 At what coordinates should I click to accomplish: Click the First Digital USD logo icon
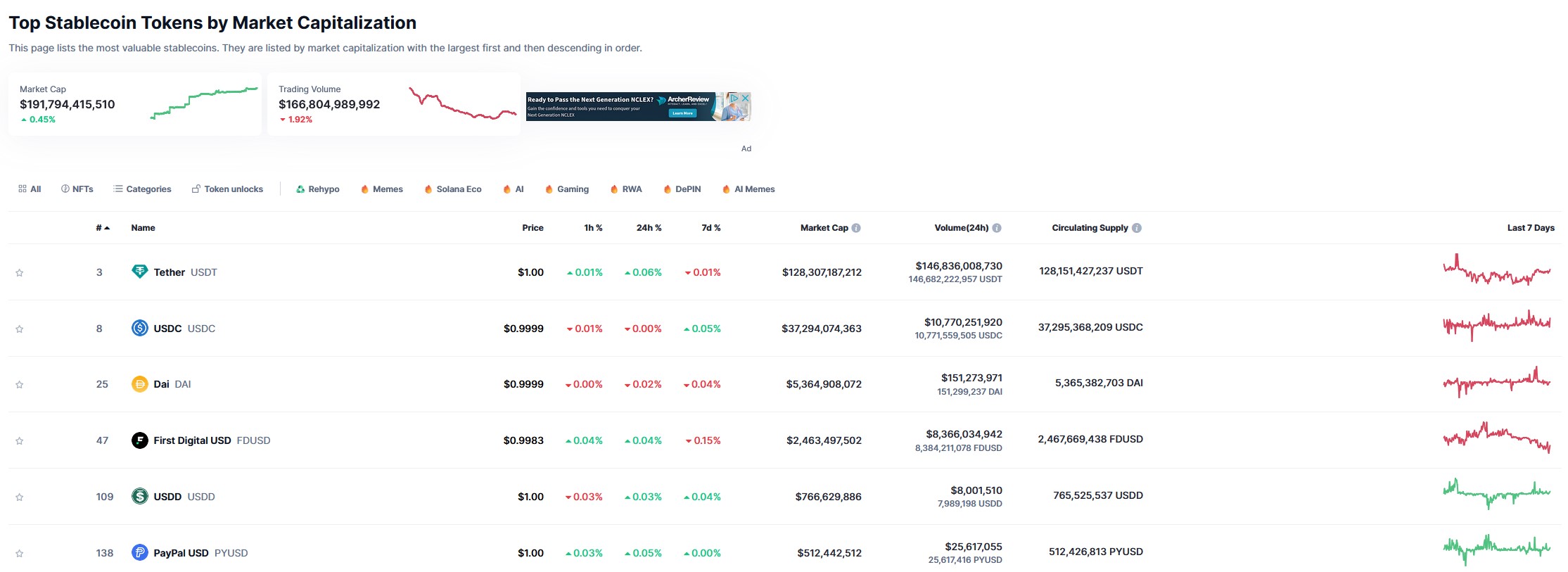(x=139, y=440)
